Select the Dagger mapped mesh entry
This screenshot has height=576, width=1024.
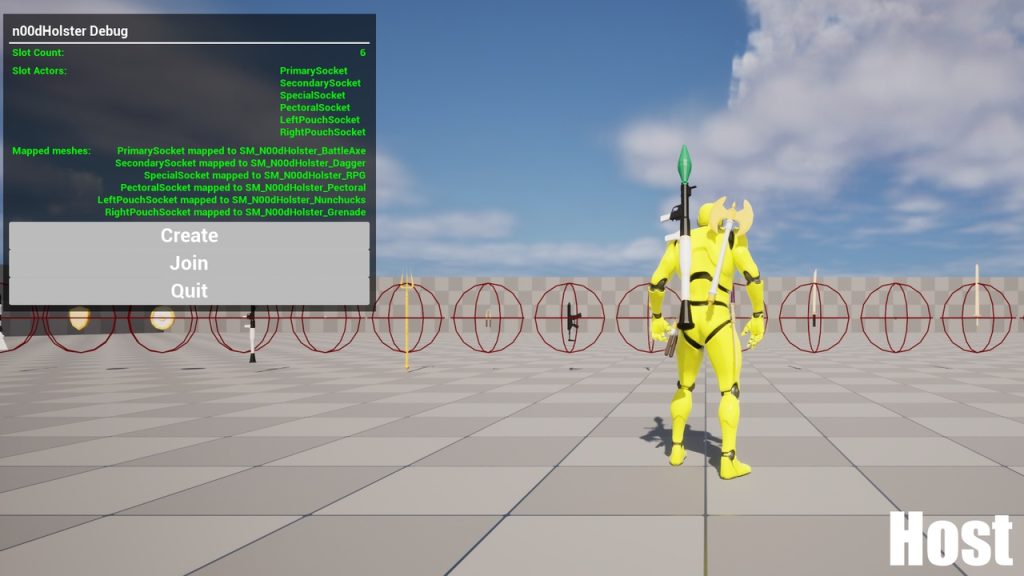click(240, 162)
